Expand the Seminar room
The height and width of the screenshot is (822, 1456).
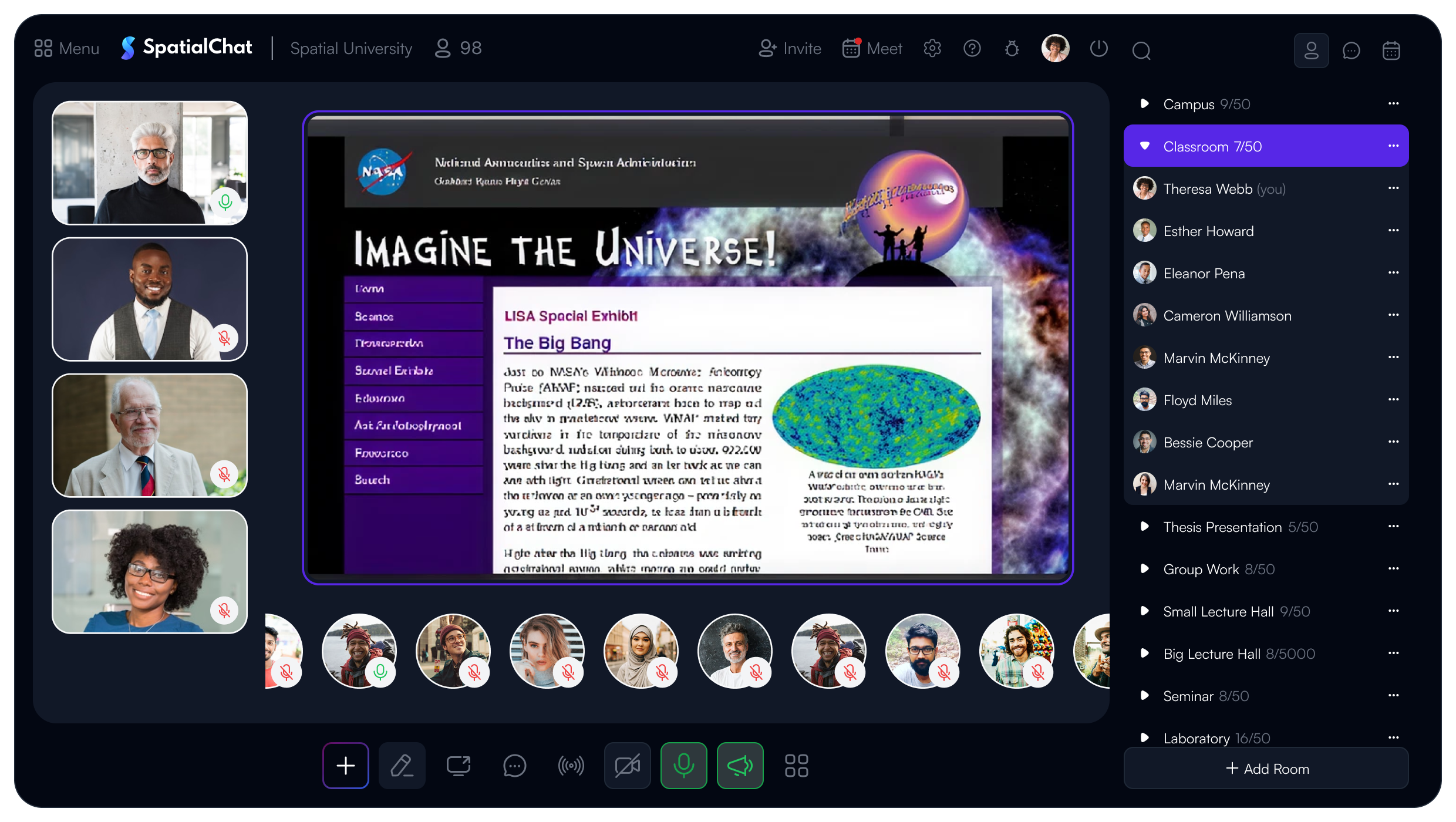[x=1144, y=696]
